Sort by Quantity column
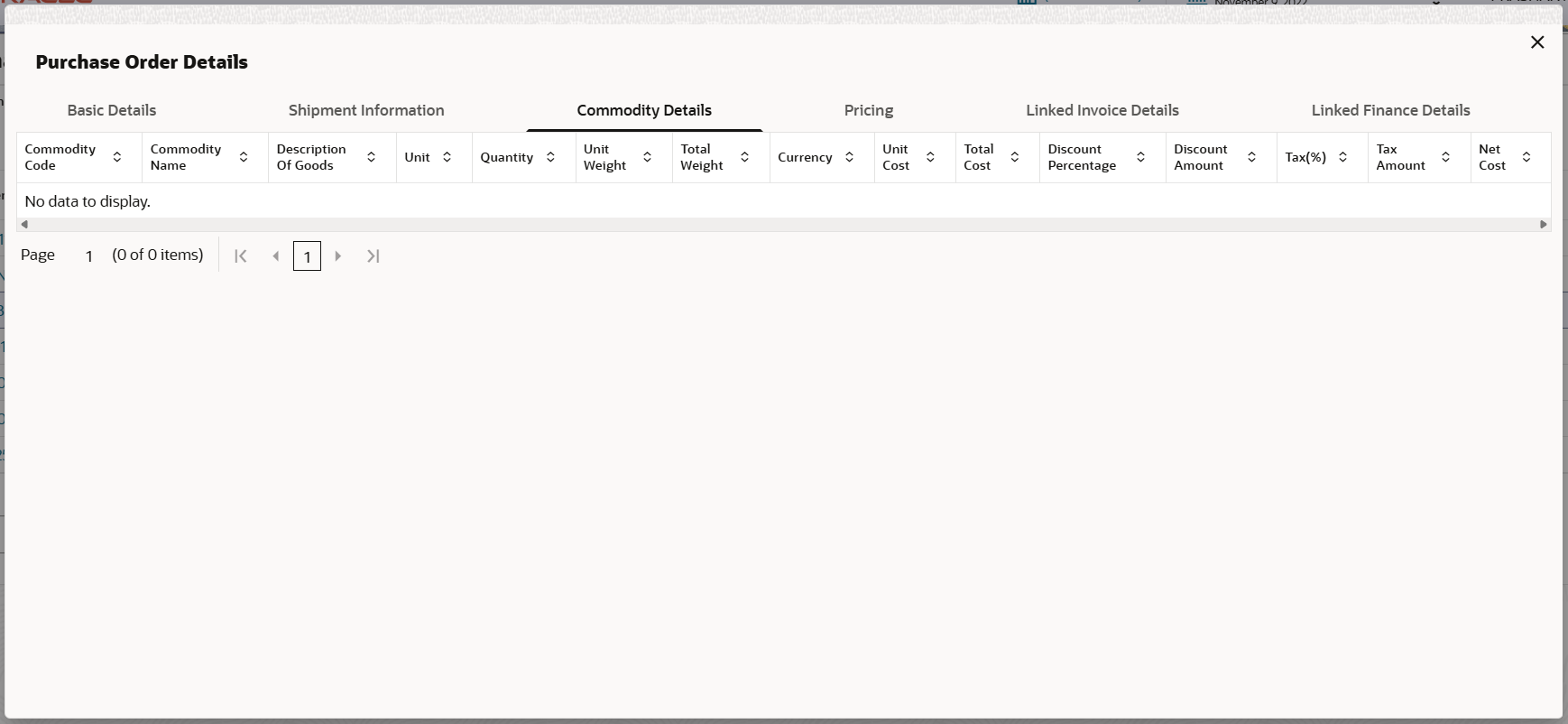The image size is (1568, 724). click(551, 157)
